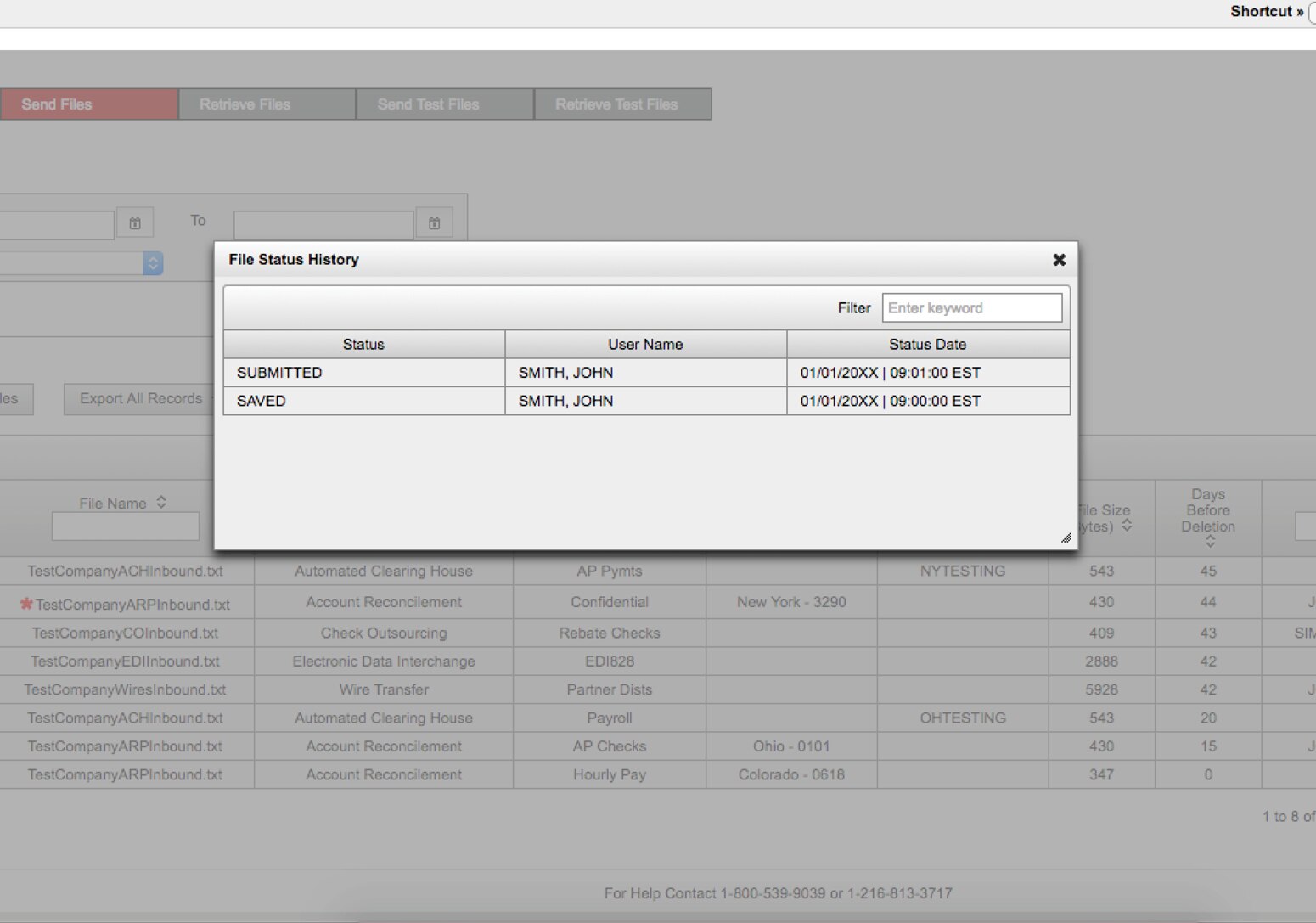Open the blue combo box dropdown
The width and height of the screenshot is (1316, 923).
point(153,263)
